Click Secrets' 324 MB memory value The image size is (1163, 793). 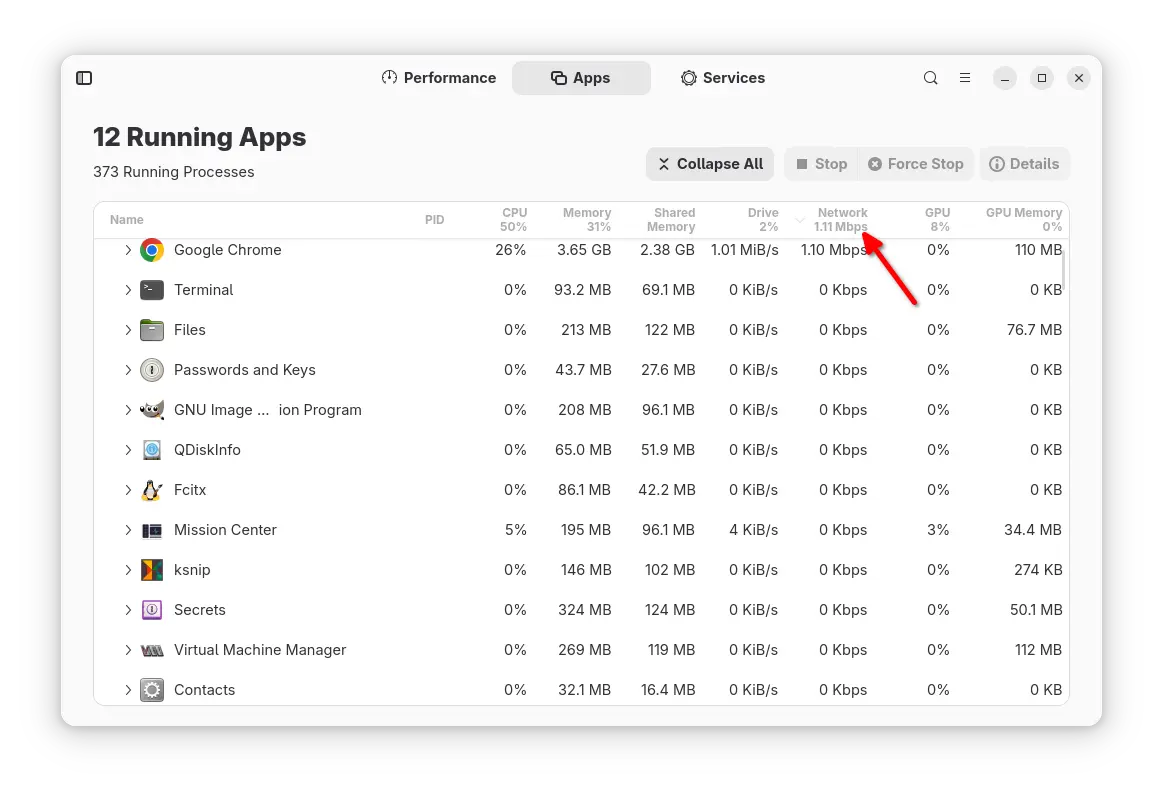click(x=584, y=611)
